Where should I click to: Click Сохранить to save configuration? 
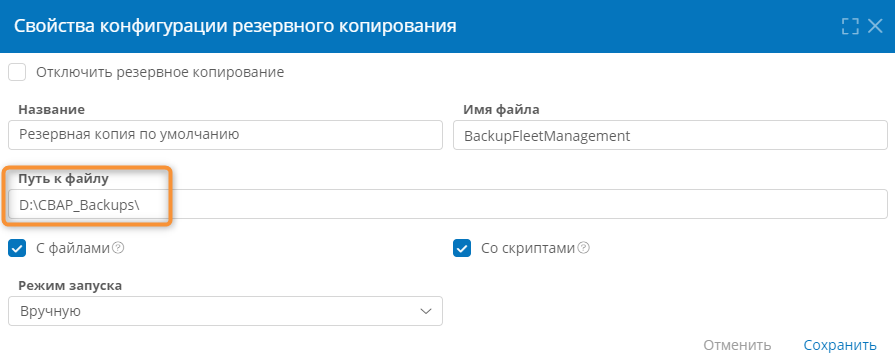click(840, 345)
